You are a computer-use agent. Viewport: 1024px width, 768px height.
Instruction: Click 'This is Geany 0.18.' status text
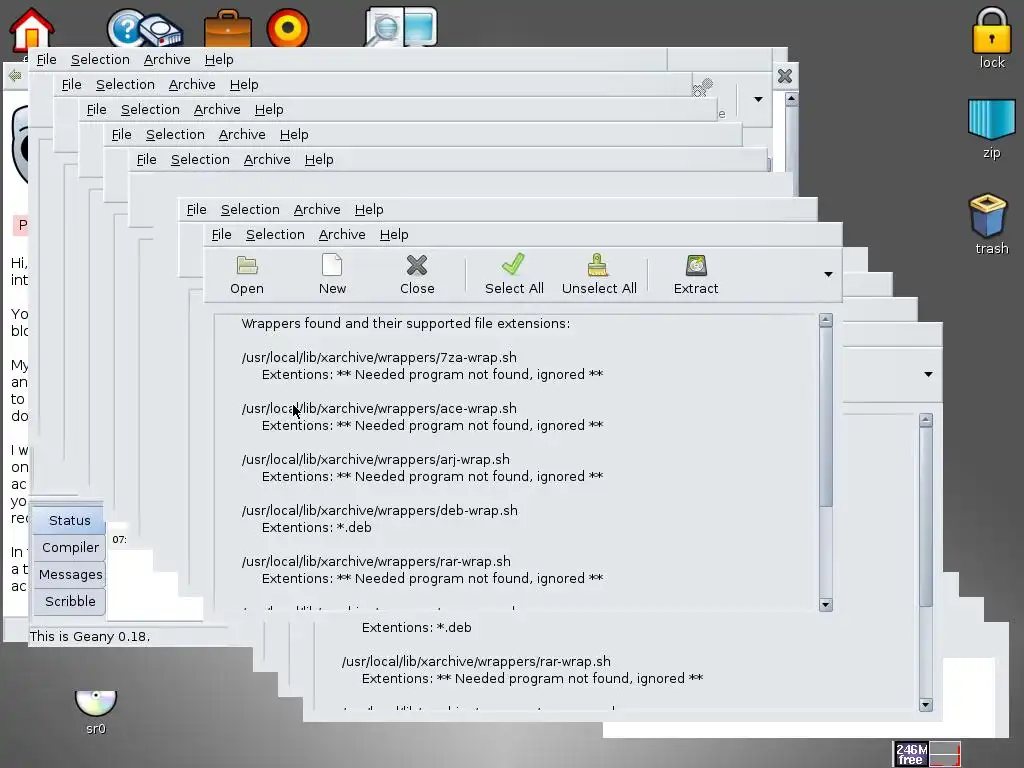tap(89, 636)
